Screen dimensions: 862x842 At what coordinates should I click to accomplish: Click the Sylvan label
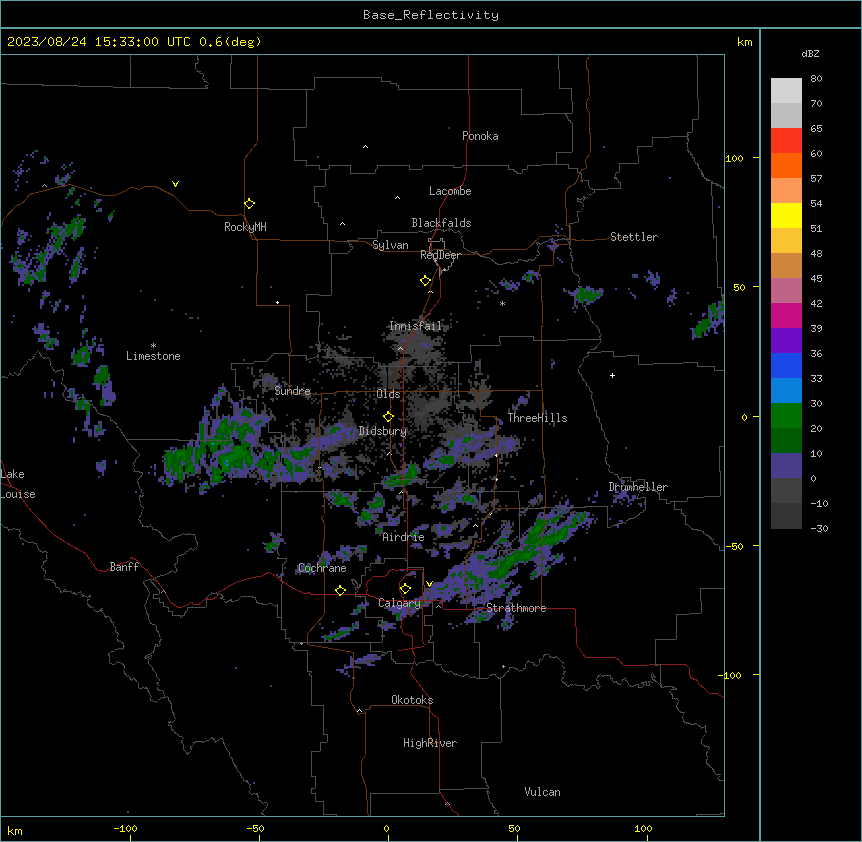coord(390,245)
